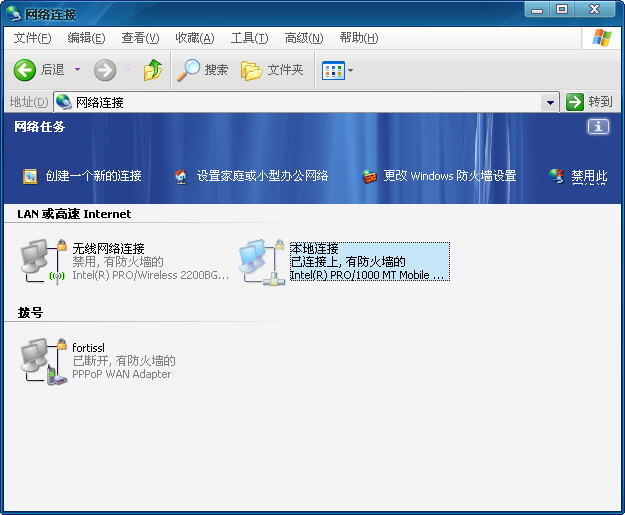Click 设置家庭或小型办公网络 link
Screen dimensions: 625x515
pos(262,176)
